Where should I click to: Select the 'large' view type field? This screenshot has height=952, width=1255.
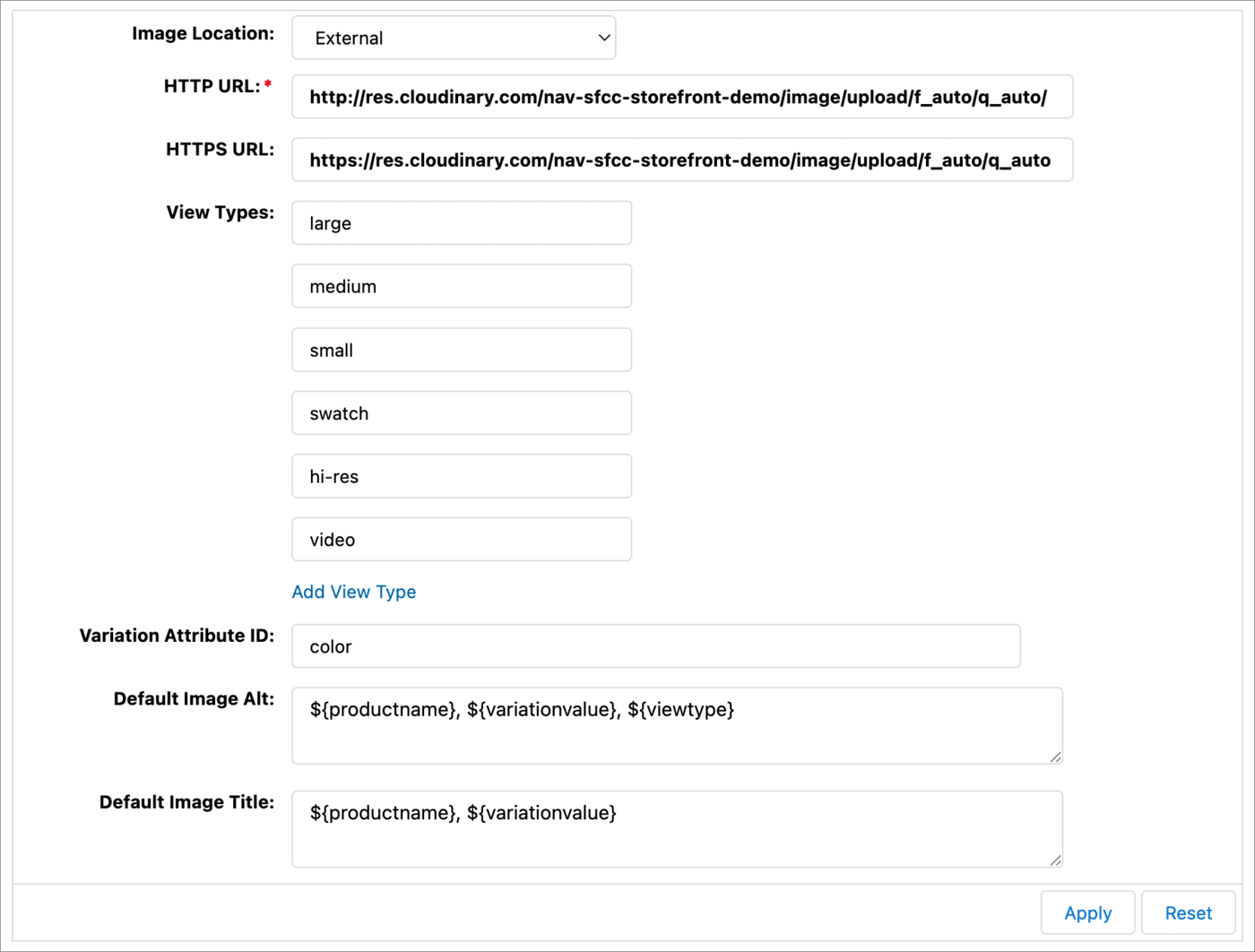pyautogui.click(x=462, y=223)
